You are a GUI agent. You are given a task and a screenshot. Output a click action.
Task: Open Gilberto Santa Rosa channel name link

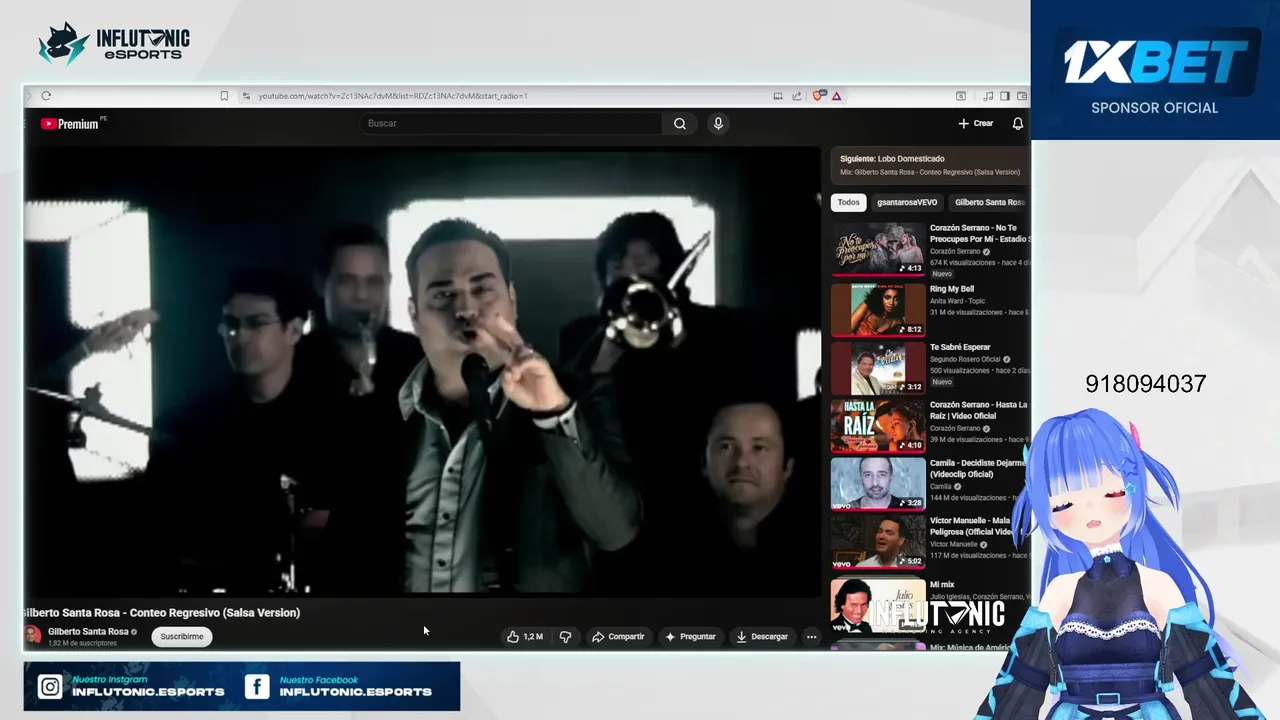tap(88, 632)
